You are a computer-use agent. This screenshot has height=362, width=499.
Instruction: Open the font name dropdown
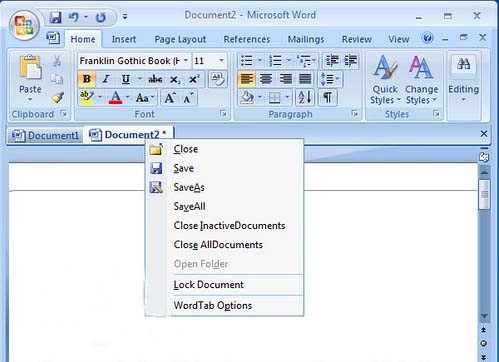point(186,61)
